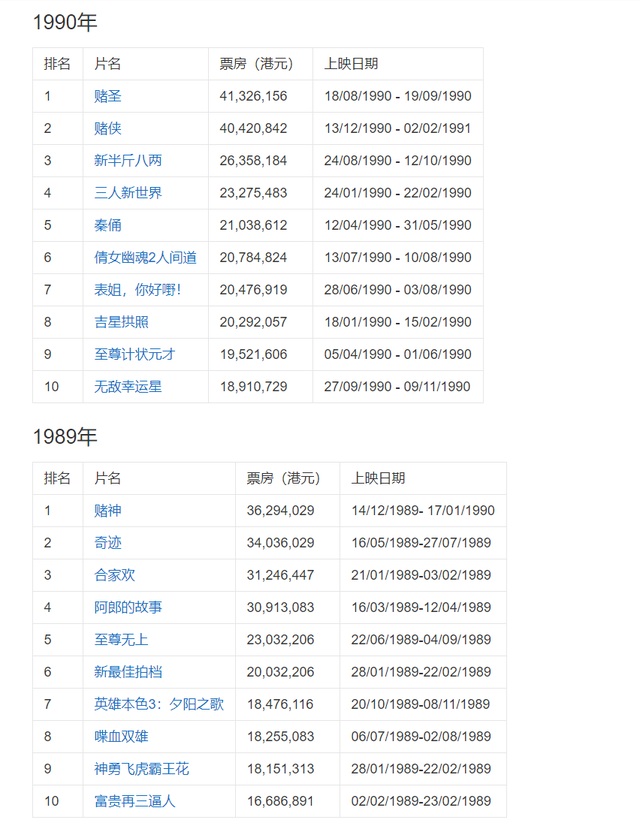The height and width of the screenshot is (832, 640).
Task: Open the 无敌幸运星 link
Action: pos(128,387)
